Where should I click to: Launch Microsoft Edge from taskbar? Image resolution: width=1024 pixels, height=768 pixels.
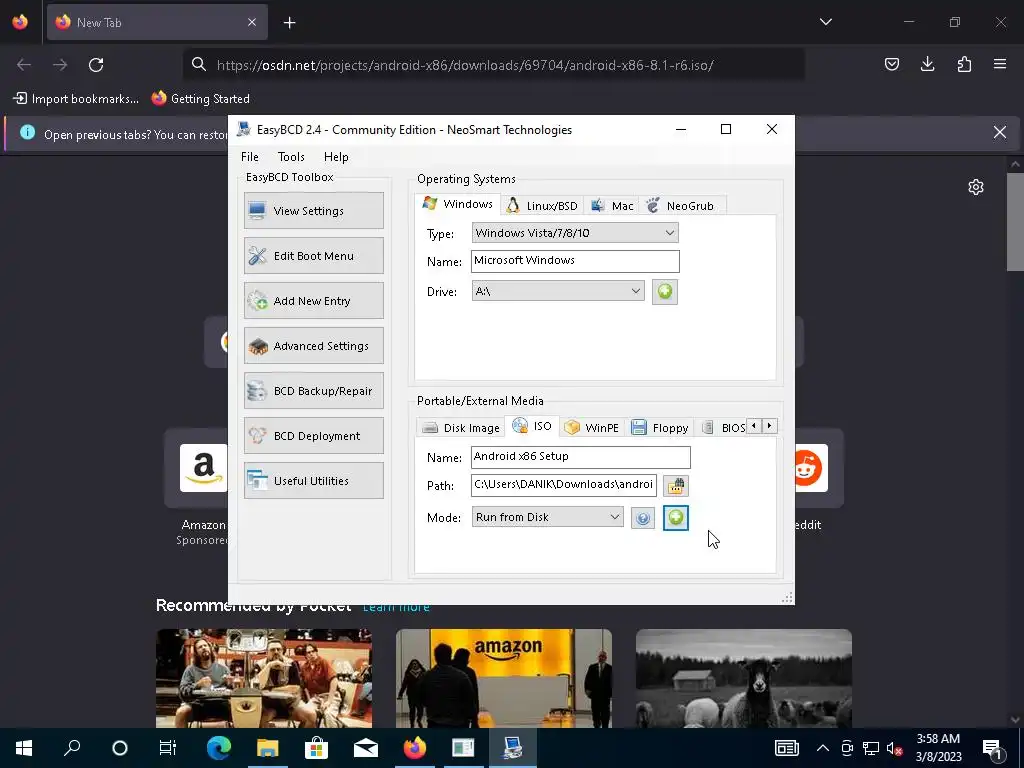click(219, 748)
